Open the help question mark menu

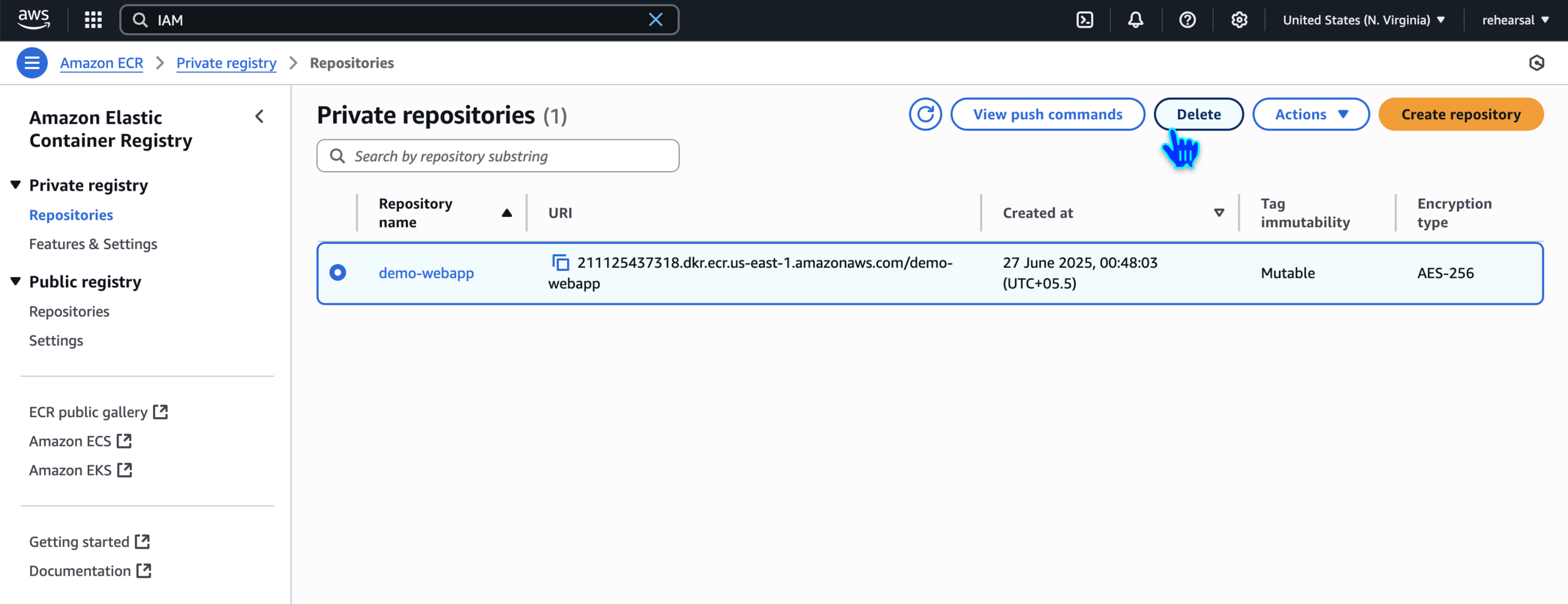1187,20
